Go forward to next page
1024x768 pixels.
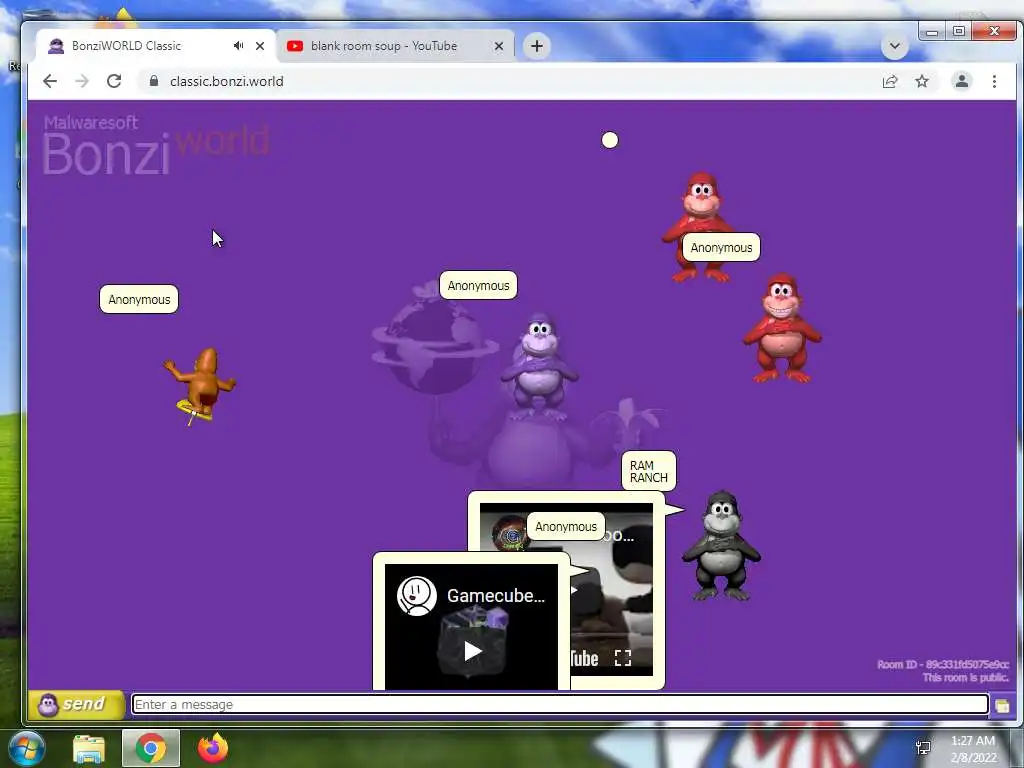tap(82, 81)
